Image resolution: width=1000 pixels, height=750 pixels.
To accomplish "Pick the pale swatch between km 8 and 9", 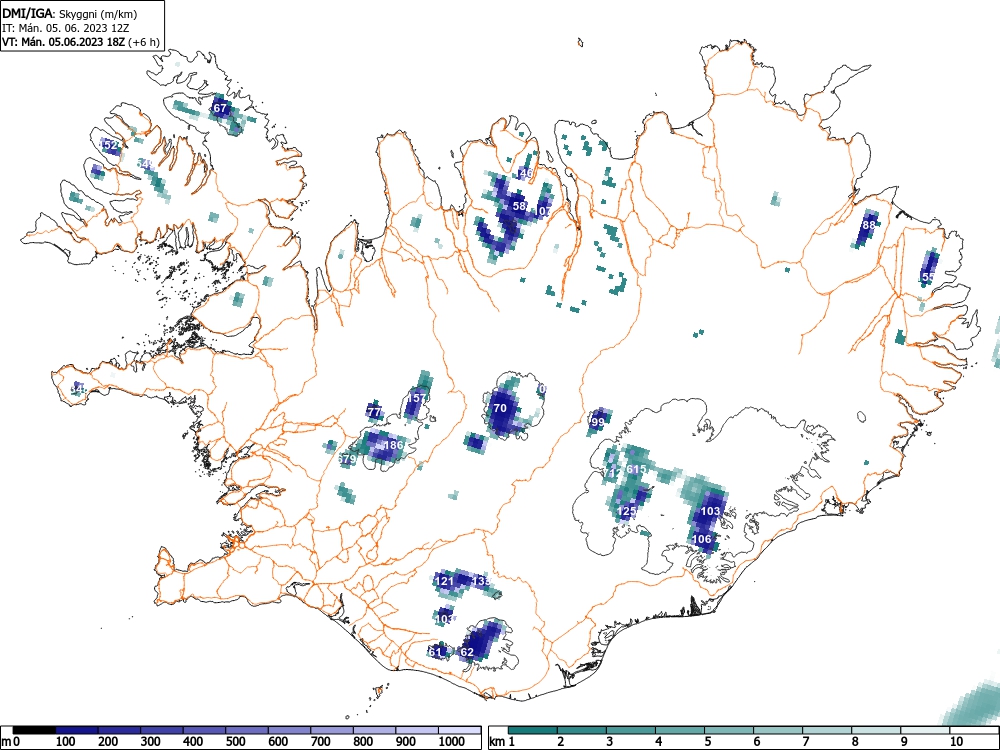I will coord(876,730).
